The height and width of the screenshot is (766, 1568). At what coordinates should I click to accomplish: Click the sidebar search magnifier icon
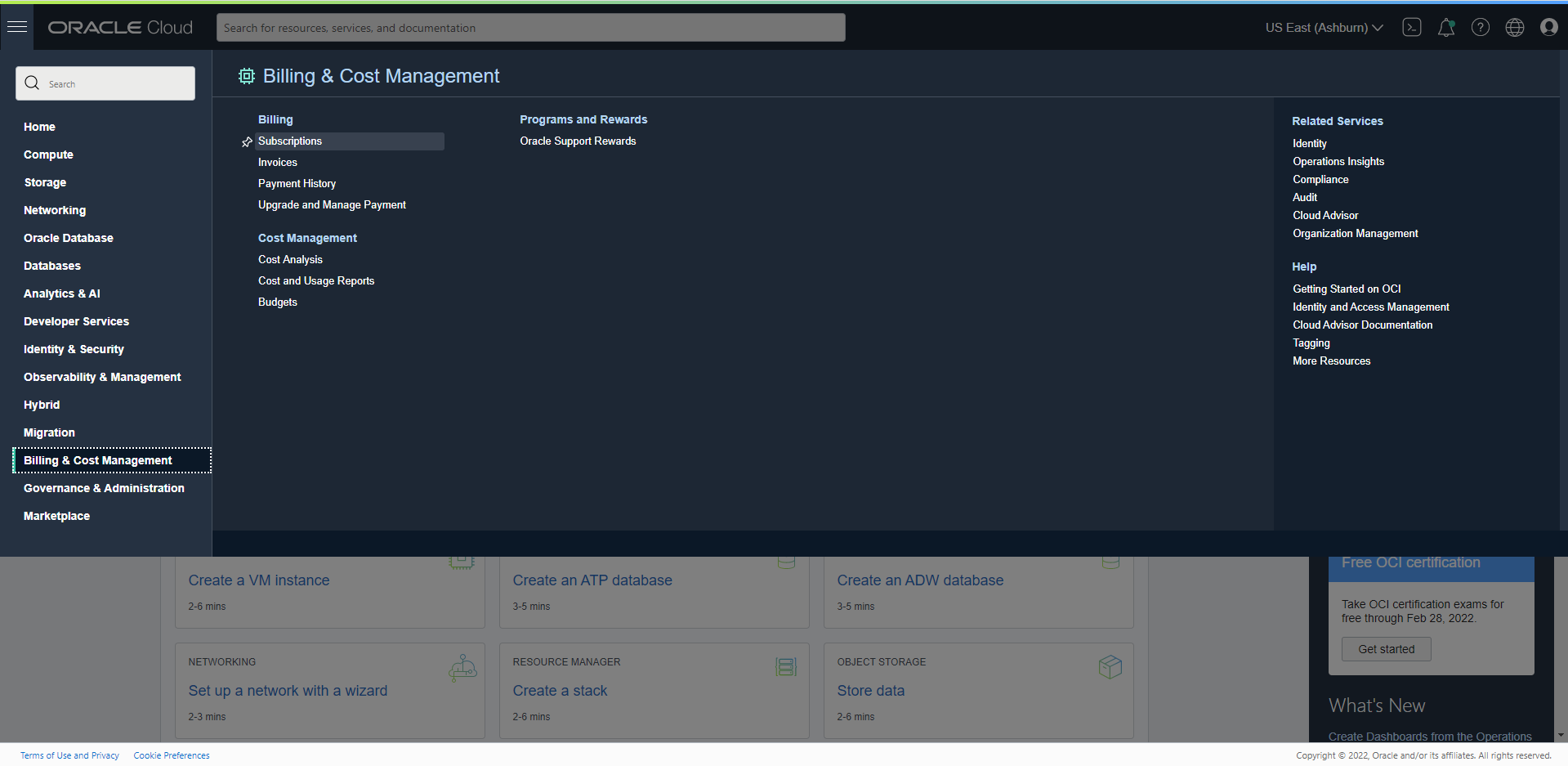click(x=32, y=83)
